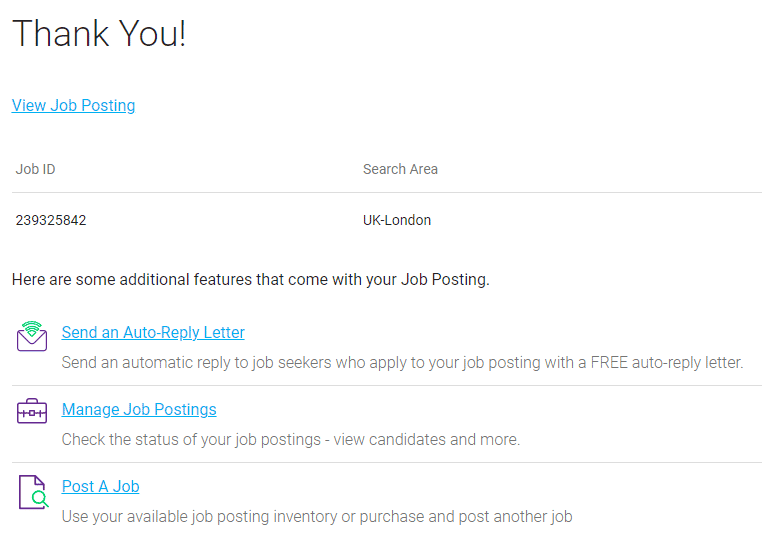Click the FREE auto-reply letter description text
The image size is (774, 541).
[x=402, y=363]
